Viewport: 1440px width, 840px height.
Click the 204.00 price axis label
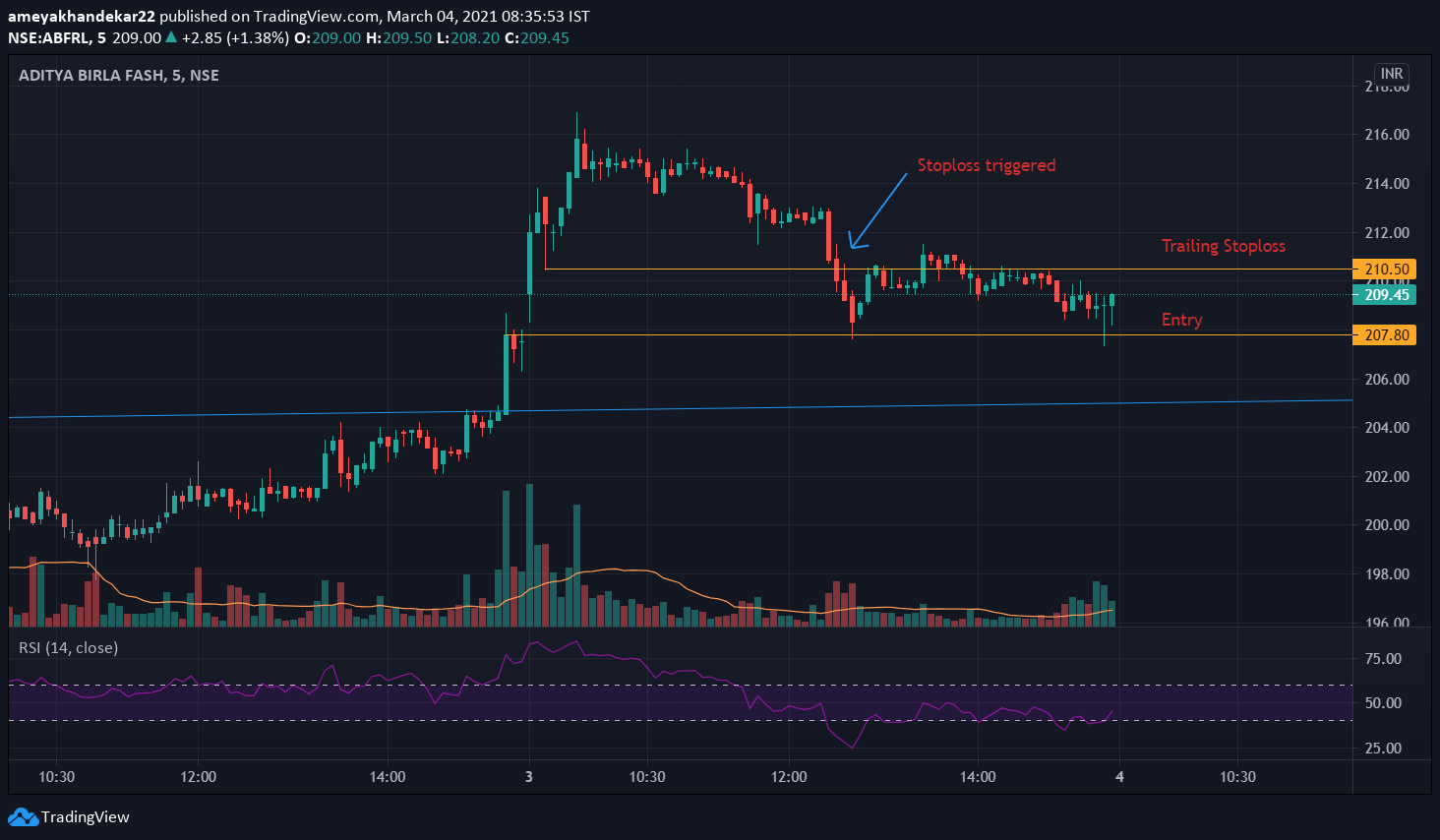[1387, 428]
